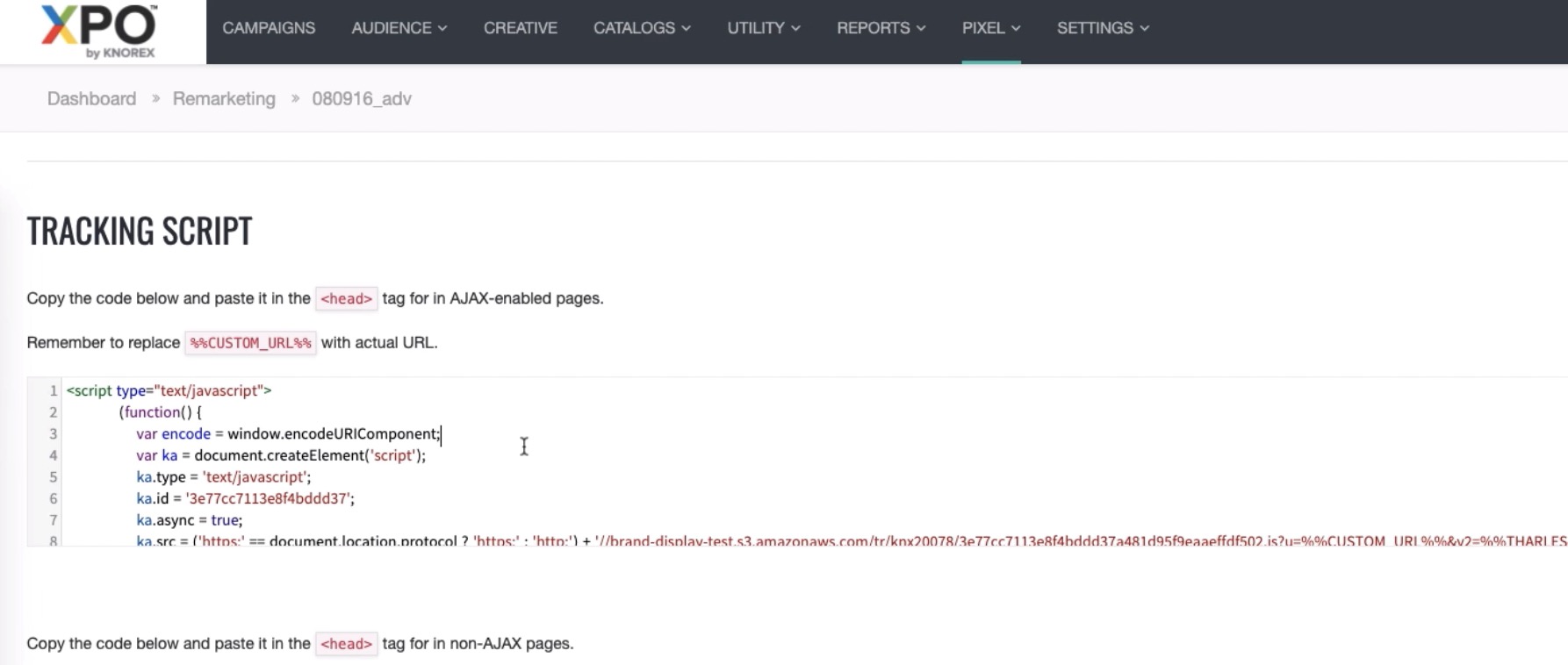Click the chevron arrow beside Settings

coord(1144,29)
